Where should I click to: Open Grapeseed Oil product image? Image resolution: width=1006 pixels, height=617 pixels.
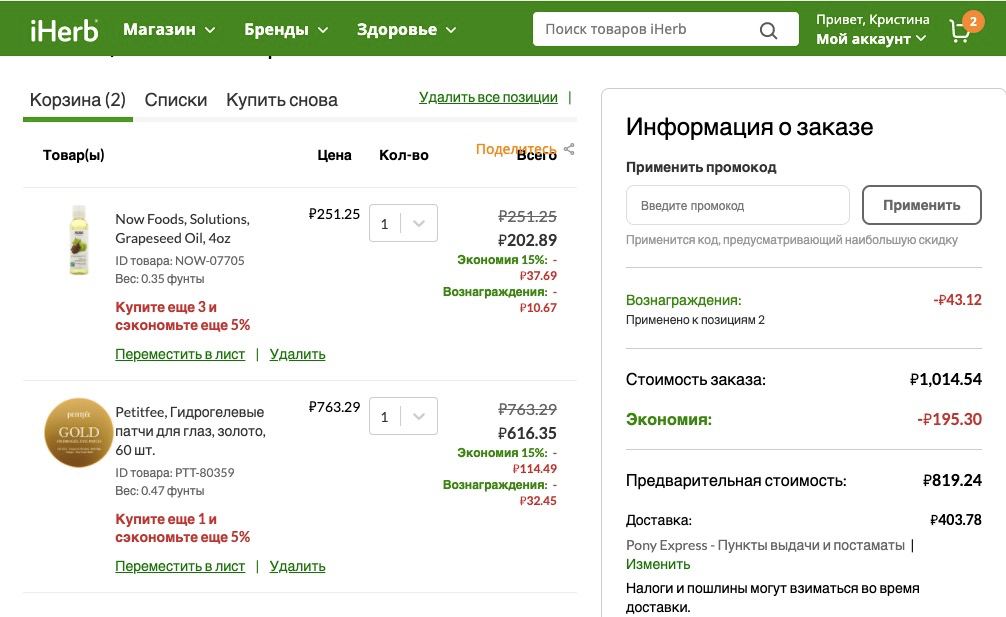[x=79, y=240]
